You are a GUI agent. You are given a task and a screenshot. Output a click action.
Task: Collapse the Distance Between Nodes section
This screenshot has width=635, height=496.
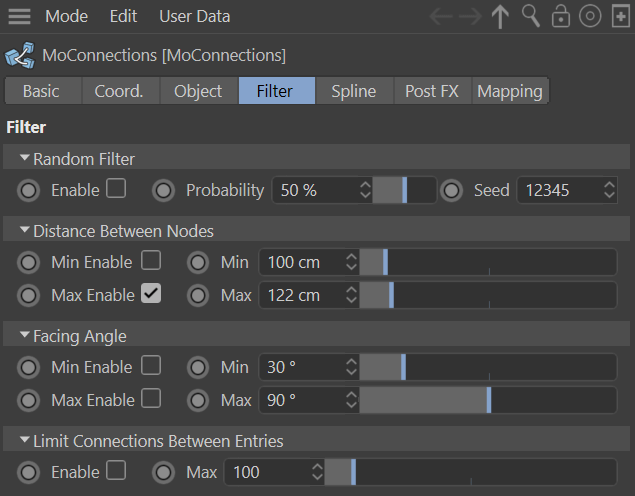25,230
